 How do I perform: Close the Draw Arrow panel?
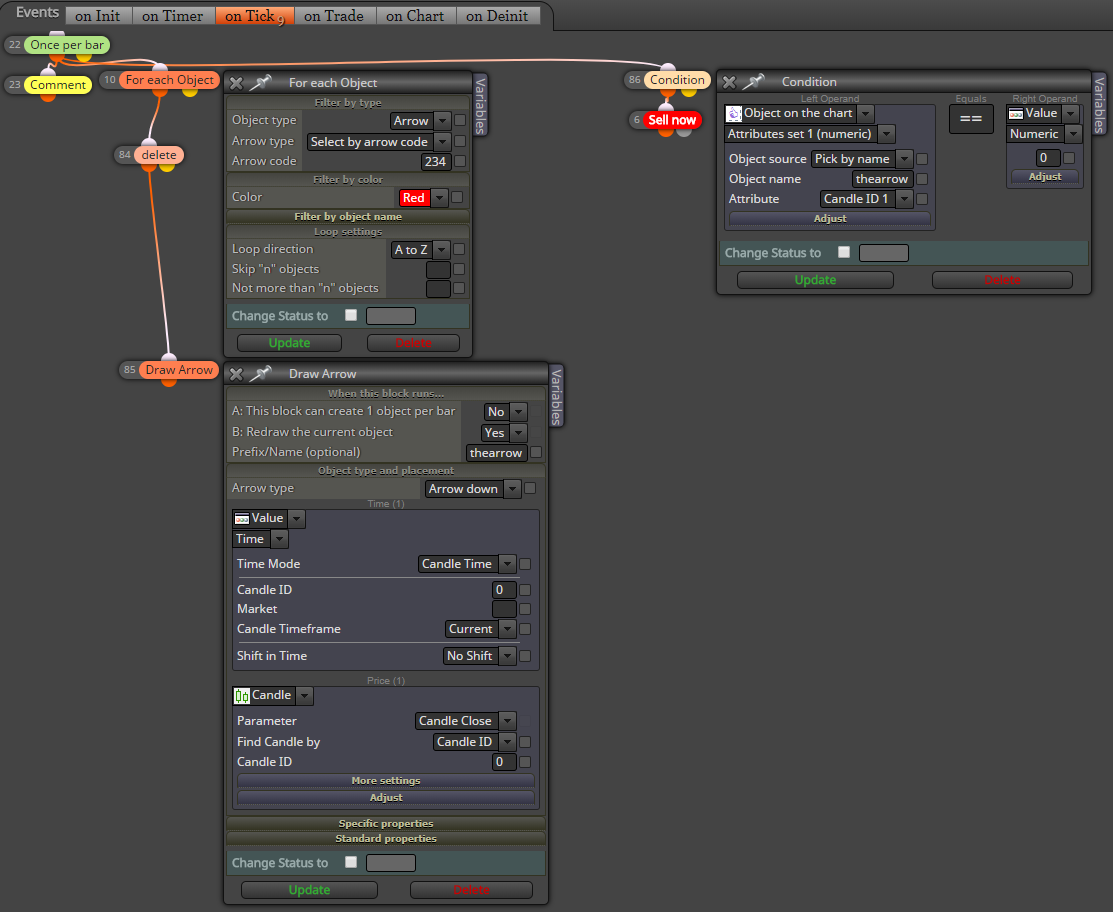pos(236,374)
